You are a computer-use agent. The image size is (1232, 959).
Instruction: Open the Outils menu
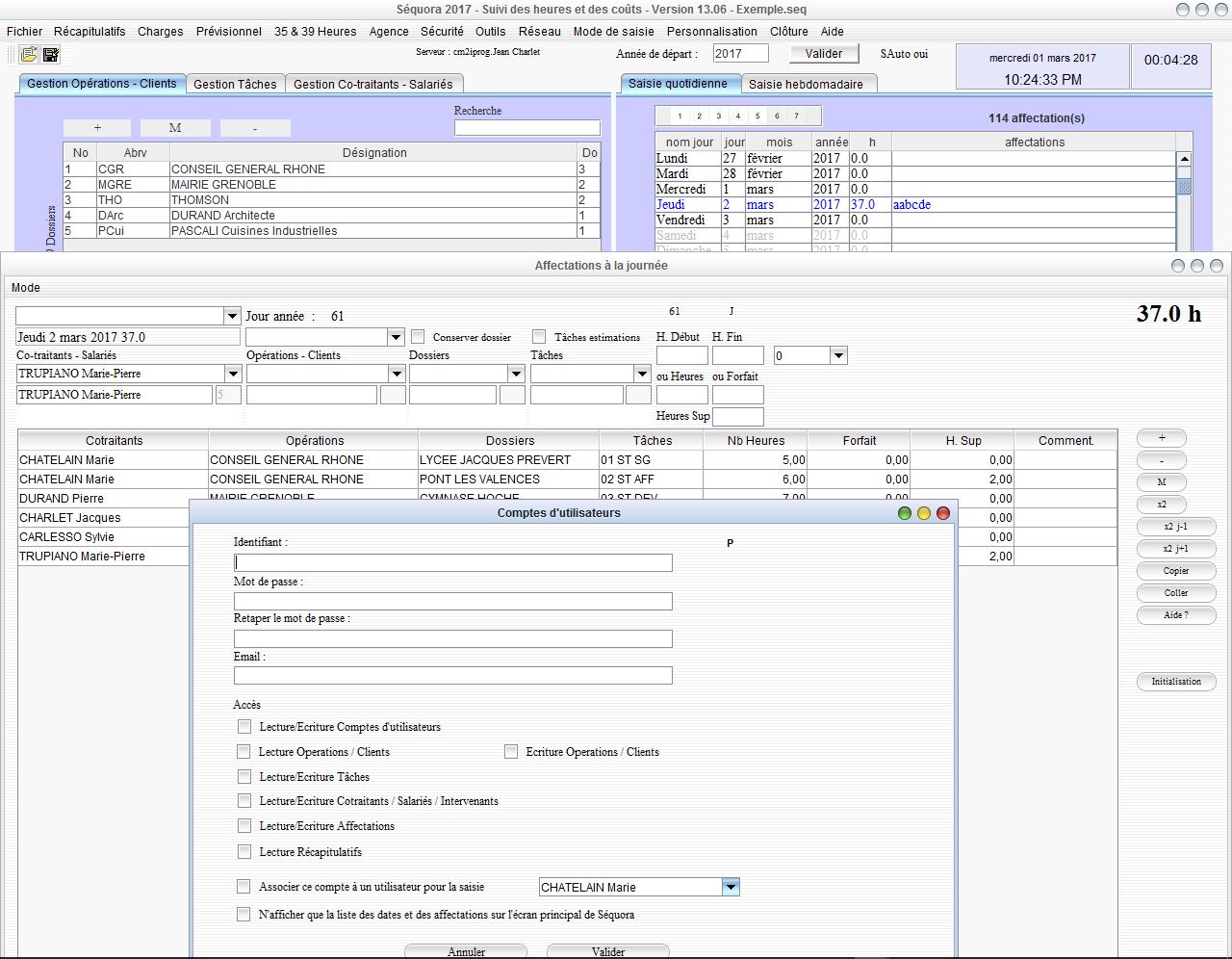(491, 32)
